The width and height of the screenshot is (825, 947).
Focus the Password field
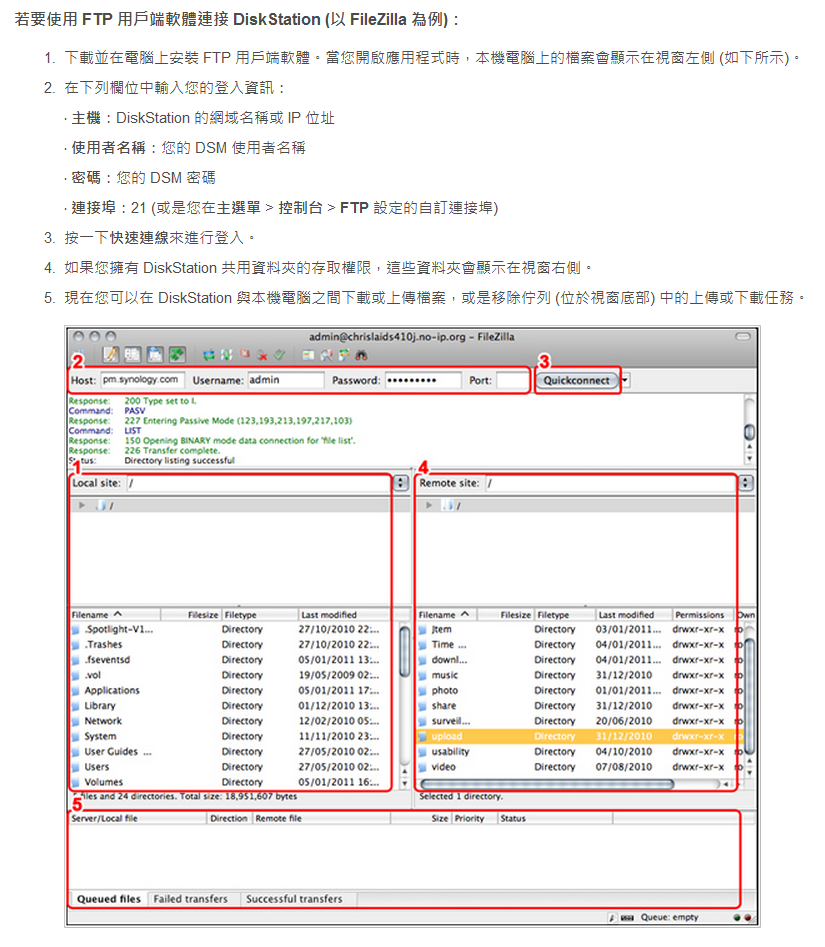(423, 380)
